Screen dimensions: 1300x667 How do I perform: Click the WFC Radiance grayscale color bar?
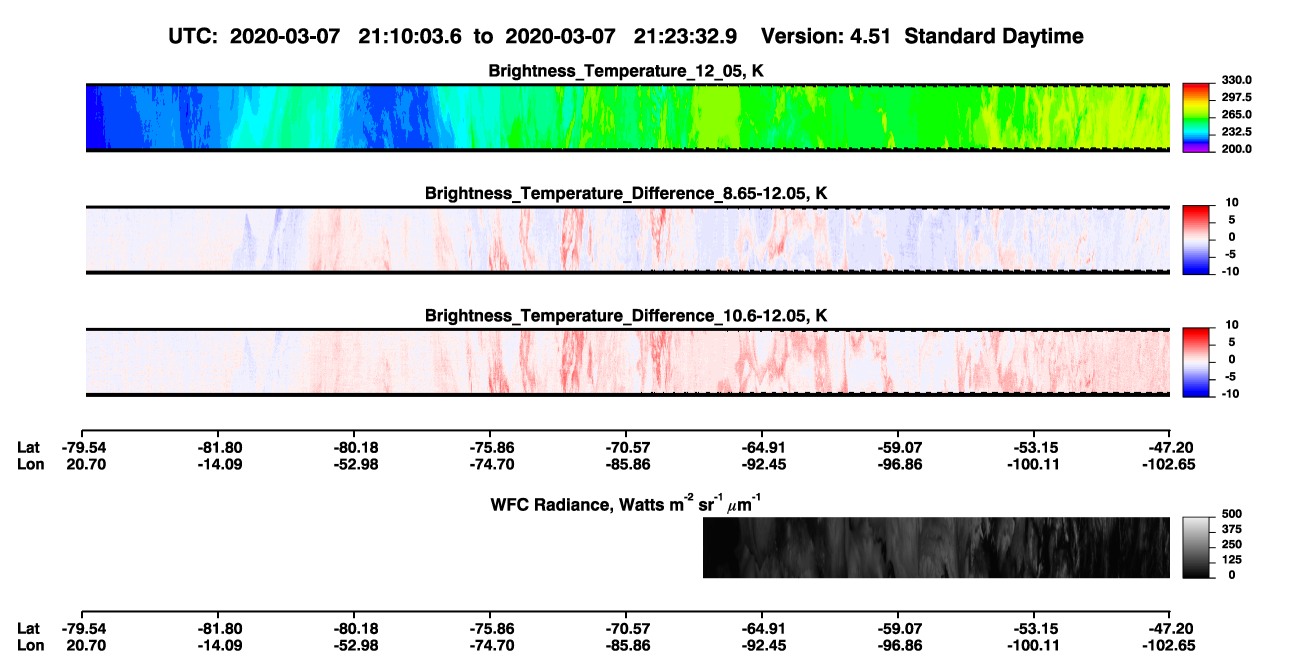1195,547
